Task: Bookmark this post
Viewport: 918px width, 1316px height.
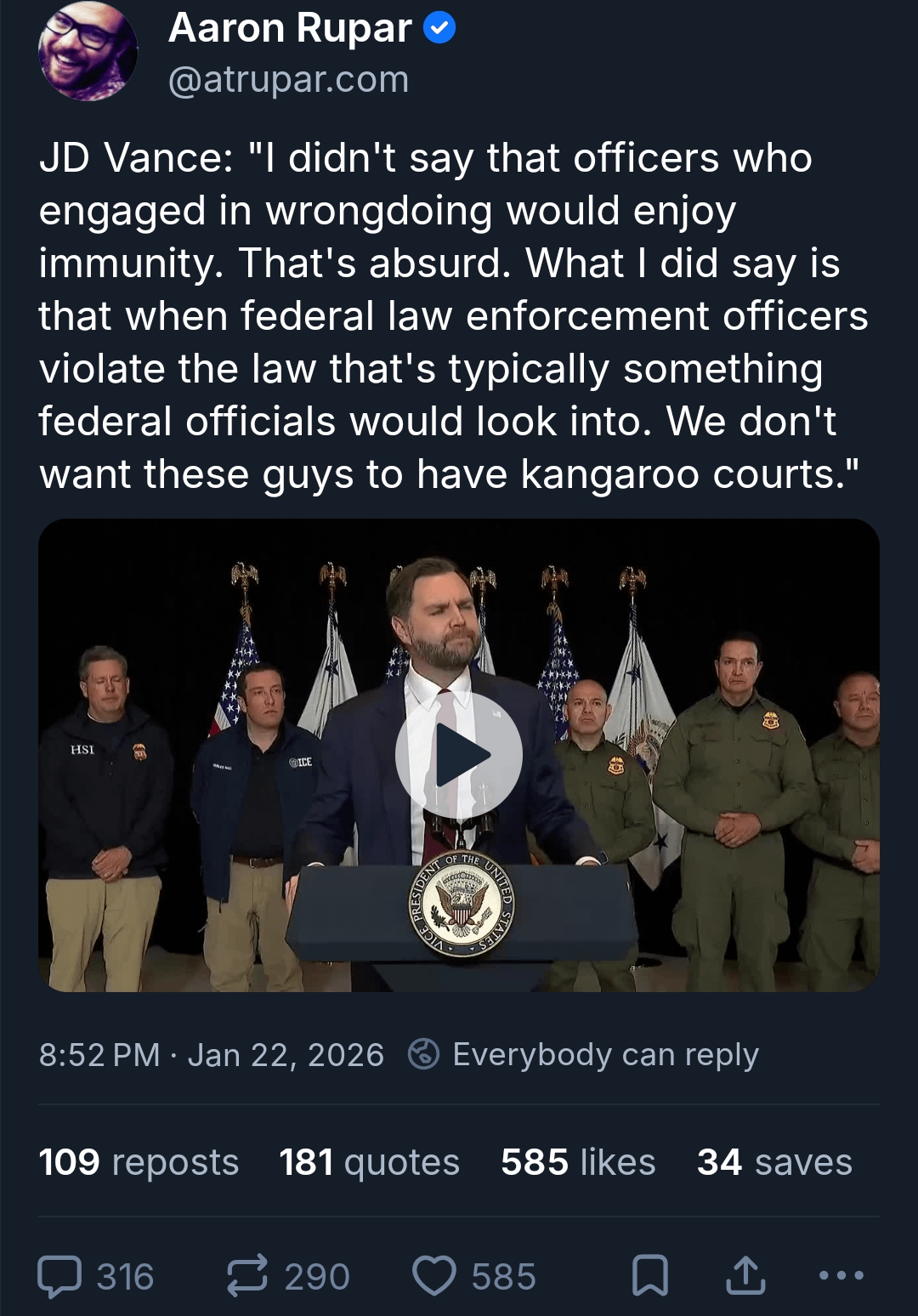Action: pos(650,1276)
